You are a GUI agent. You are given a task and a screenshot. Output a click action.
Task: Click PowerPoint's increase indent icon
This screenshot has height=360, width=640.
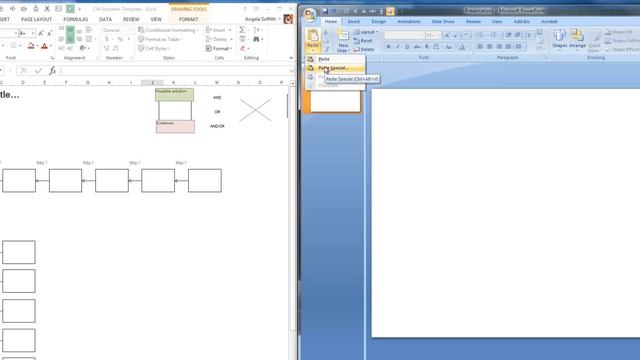coord(518,36)
